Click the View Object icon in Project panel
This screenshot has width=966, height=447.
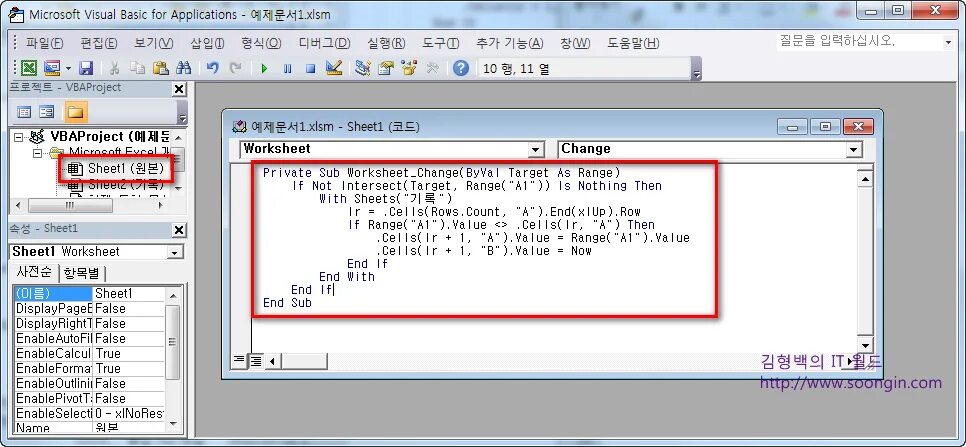(x=47, y=112)
